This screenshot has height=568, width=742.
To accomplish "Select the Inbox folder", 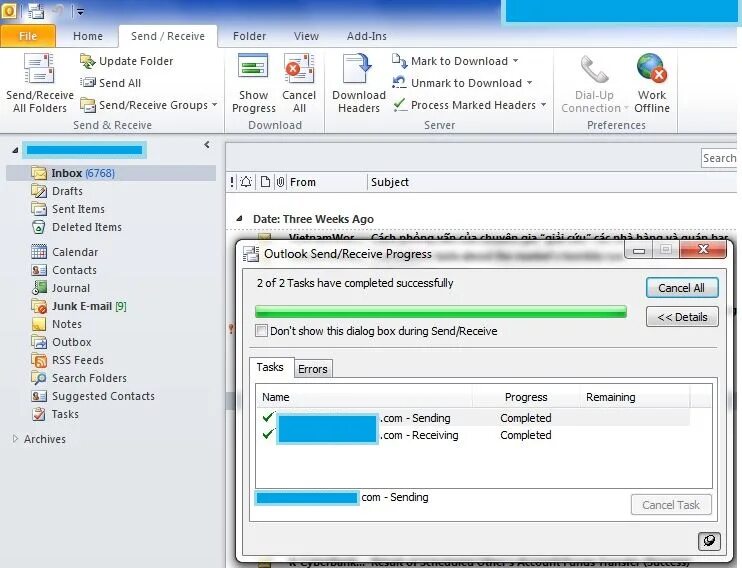I will 111,173.
